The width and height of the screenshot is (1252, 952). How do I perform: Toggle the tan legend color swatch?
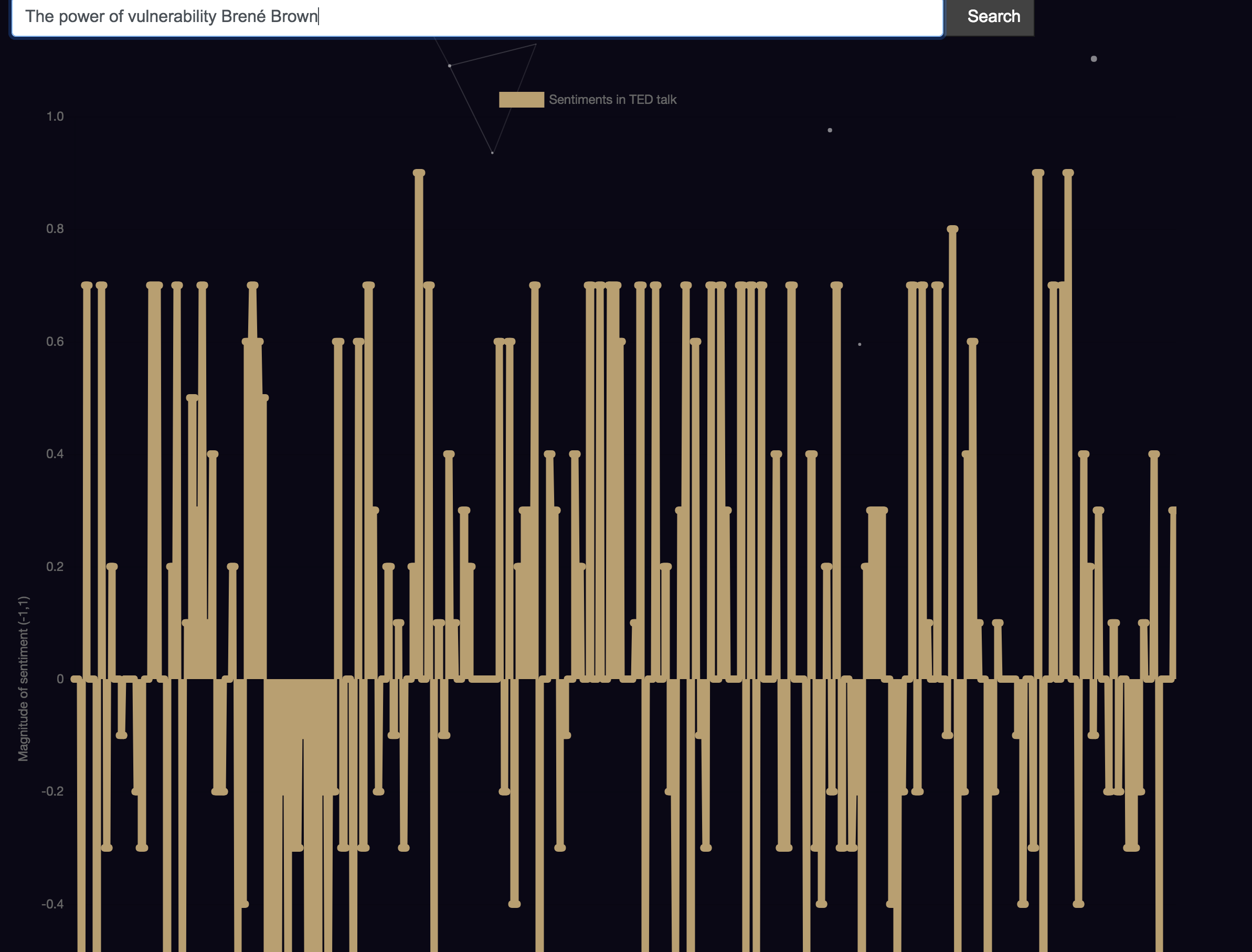pos(521,100)
